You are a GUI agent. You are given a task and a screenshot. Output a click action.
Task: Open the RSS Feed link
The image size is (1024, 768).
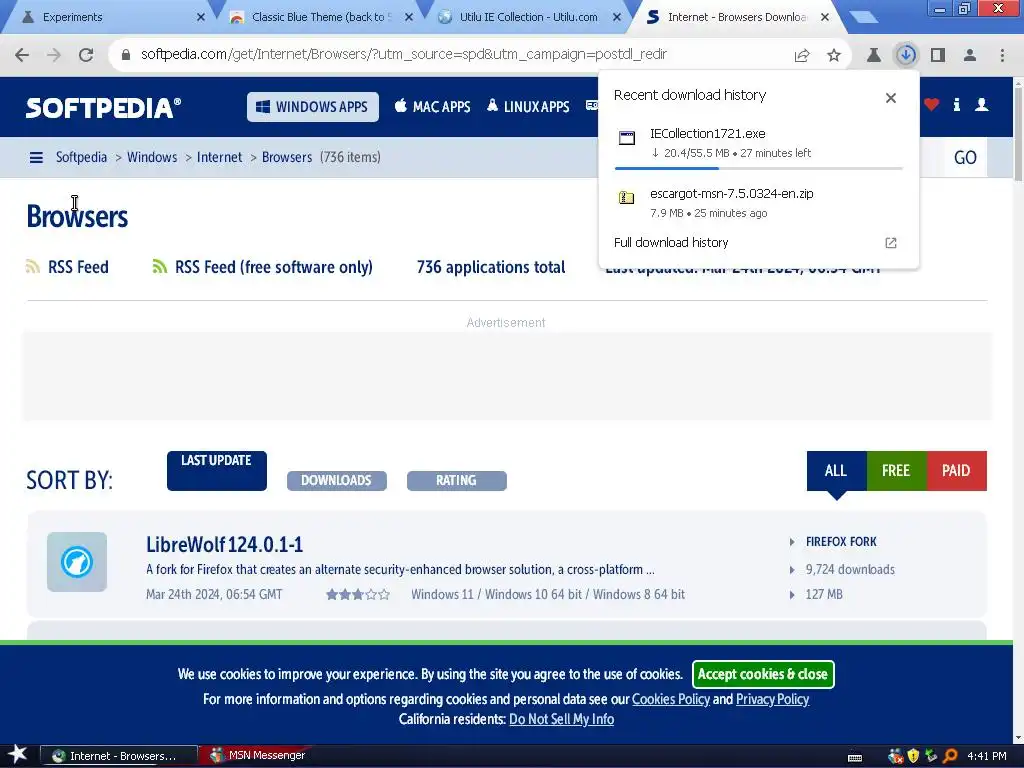[x=67, y=267]
